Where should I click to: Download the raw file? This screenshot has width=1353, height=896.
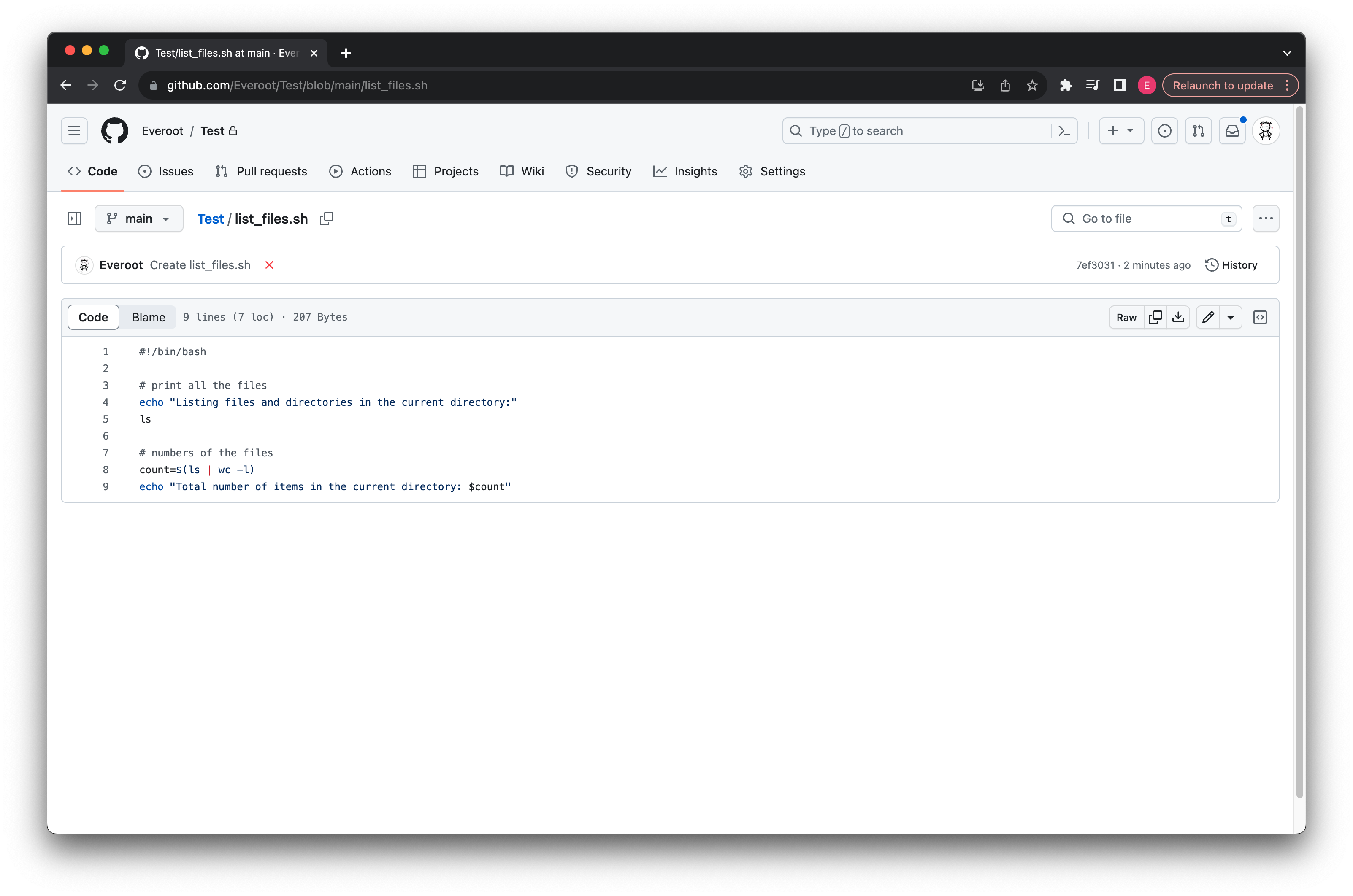point(1178,317)
